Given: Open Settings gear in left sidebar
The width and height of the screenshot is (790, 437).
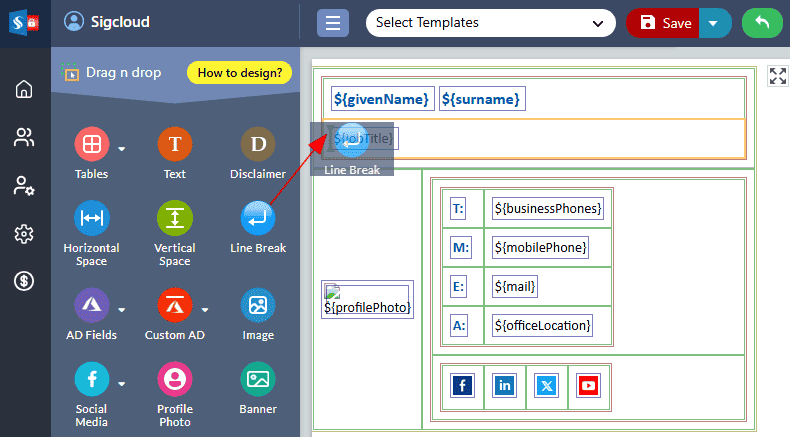Looking at the screenshot, I should coord(24,234).
